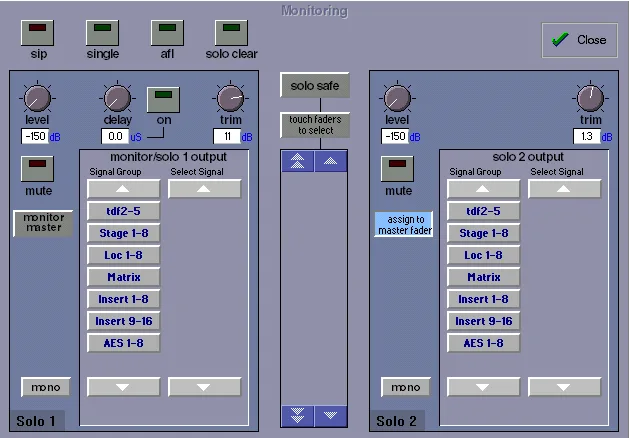Select Insert 9-16 group in solo 1 output

124,321
